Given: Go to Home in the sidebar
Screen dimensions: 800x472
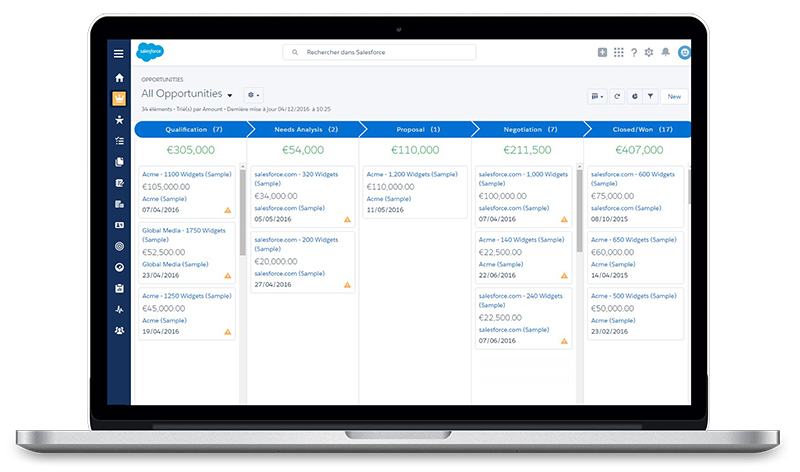Looking at the screenshot, I should (x=119, y=78).
